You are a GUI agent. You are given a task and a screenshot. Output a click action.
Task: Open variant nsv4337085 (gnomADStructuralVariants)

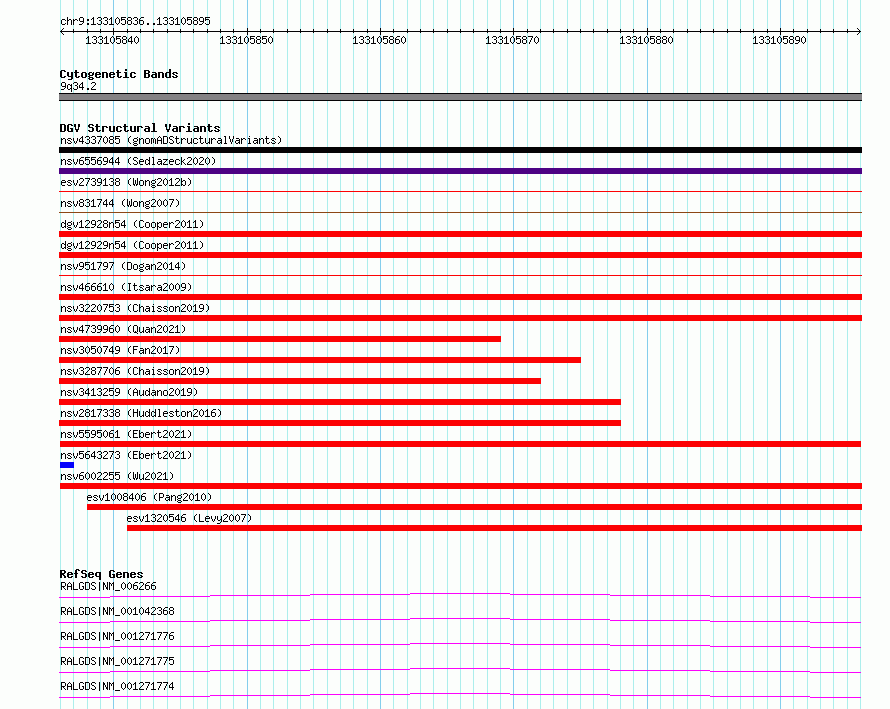click(171, 140)
